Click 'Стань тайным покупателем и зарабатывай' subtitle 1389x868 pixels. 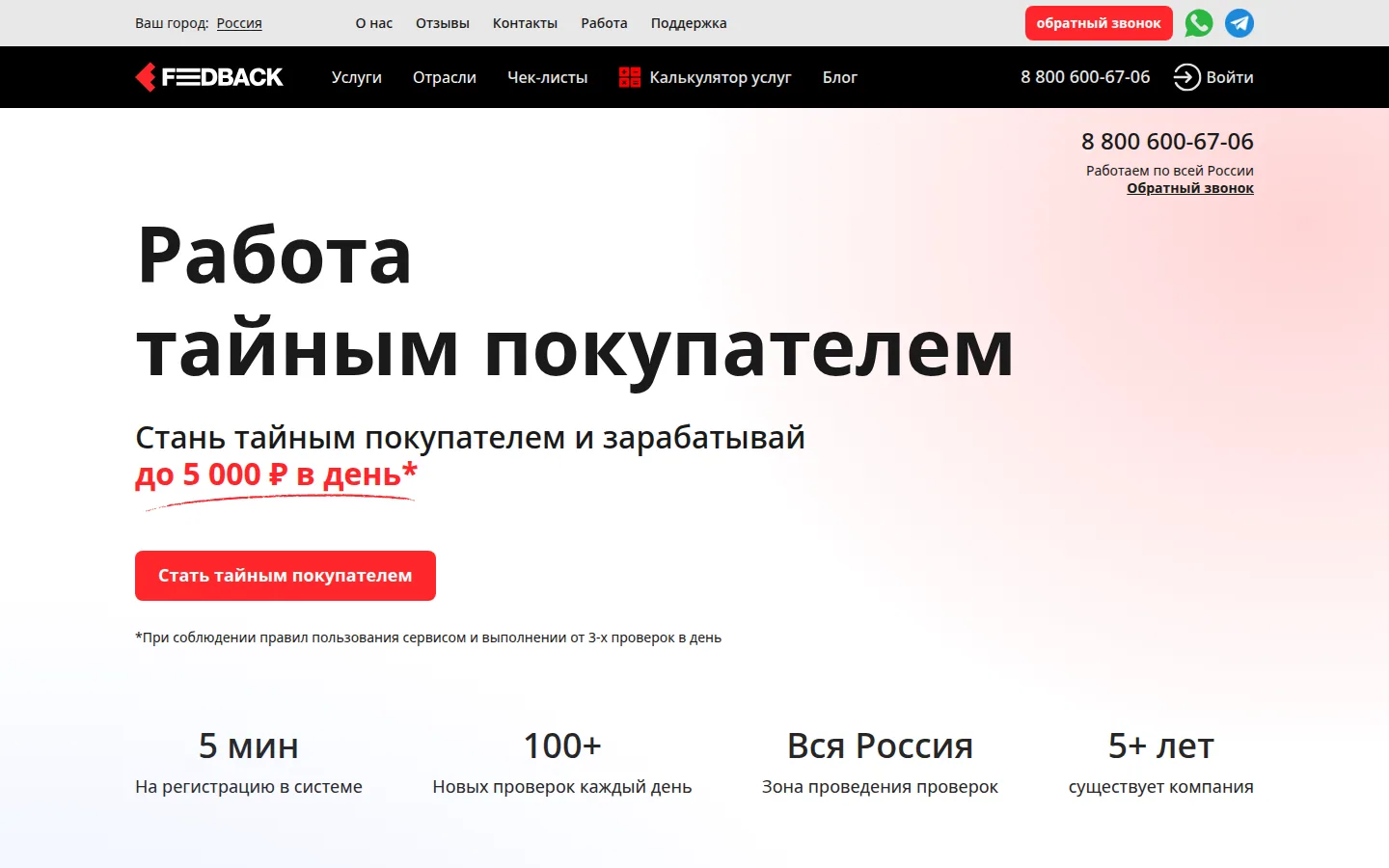470,438
